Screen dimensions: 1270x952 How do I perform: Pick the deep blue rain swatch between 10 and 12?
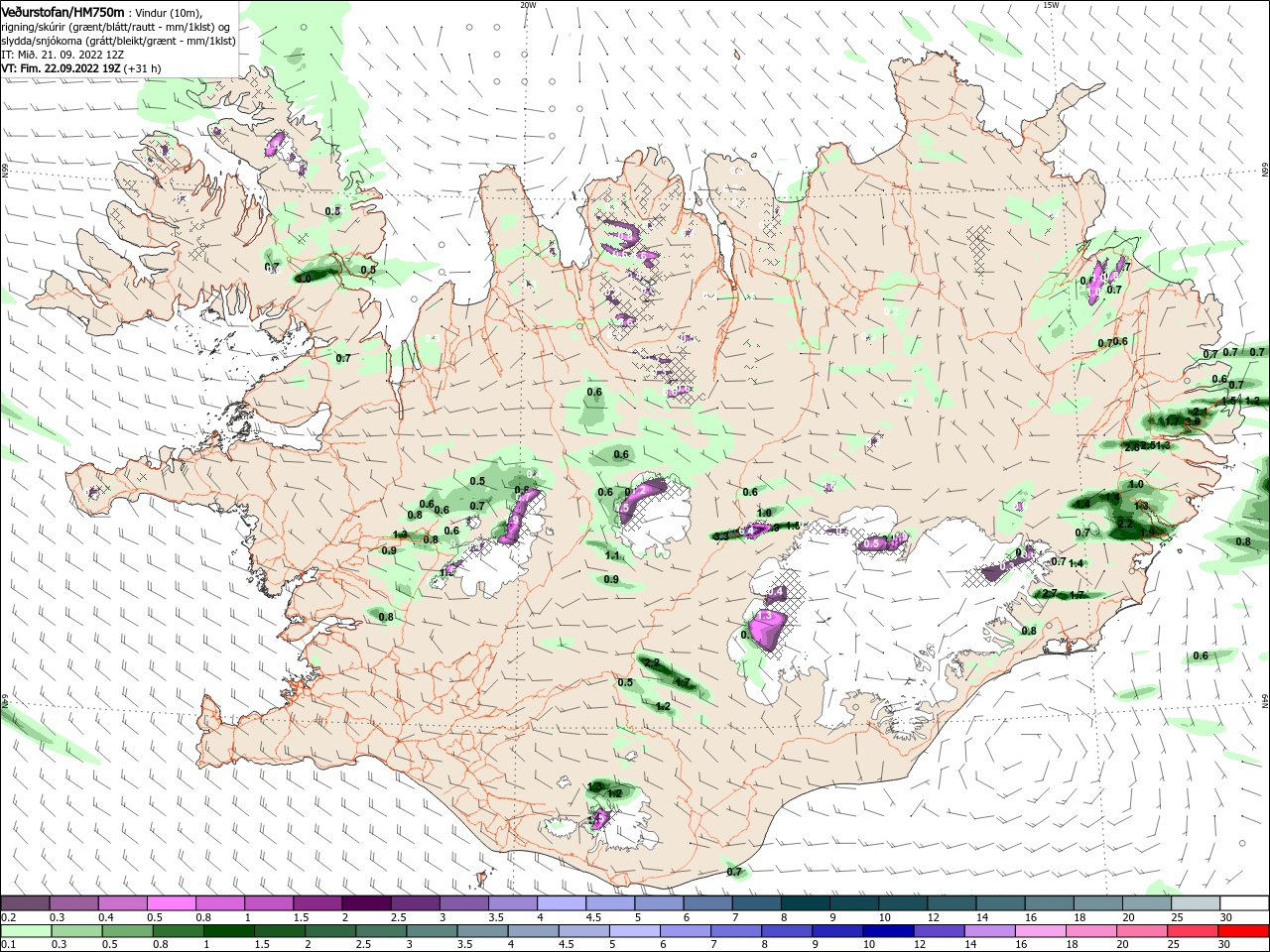click(x=887, y=930)
